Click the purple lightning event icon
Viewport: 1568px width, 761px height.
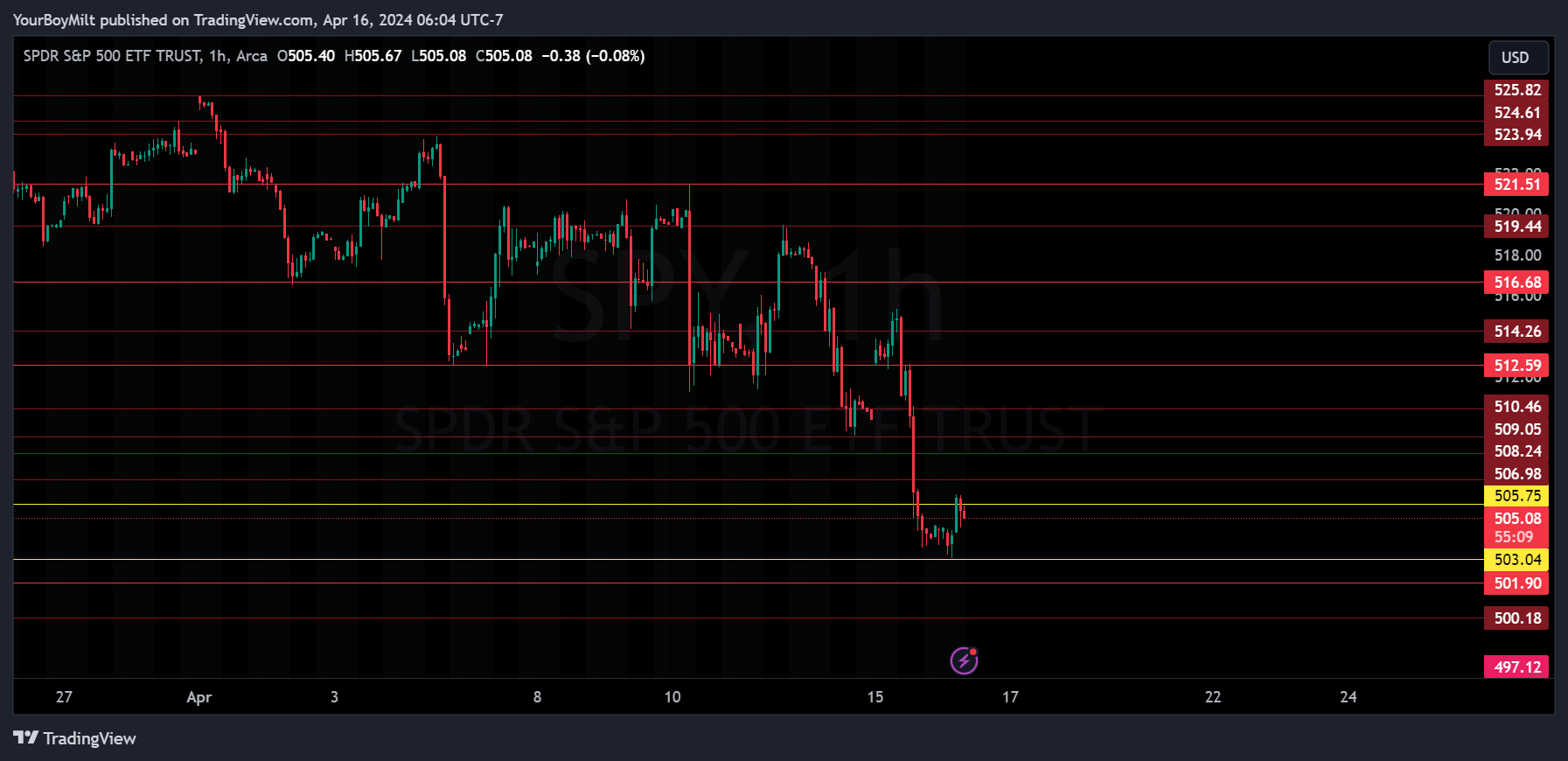click(964, 660)
